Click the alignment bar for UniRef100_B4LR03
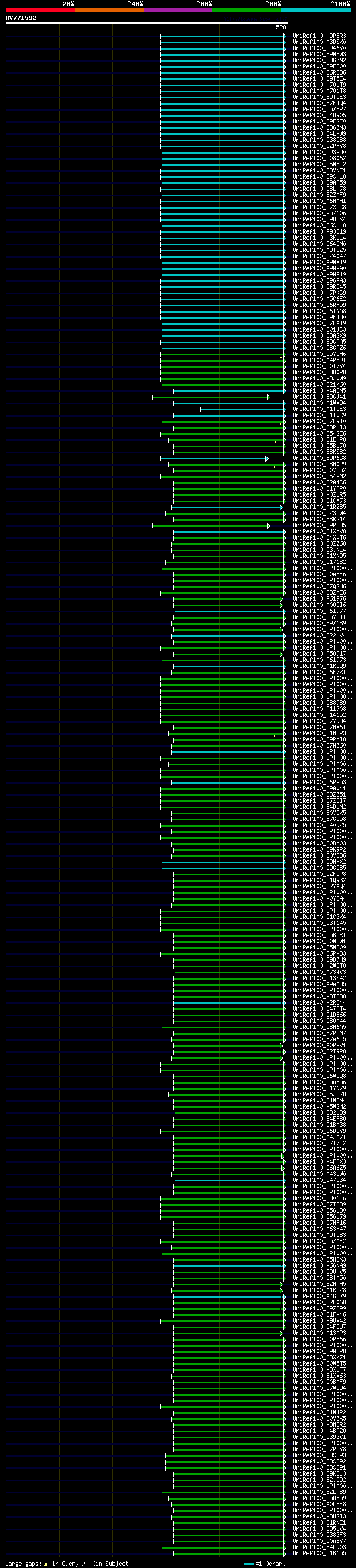The image size is (356, 1568). coord(224,1549)
